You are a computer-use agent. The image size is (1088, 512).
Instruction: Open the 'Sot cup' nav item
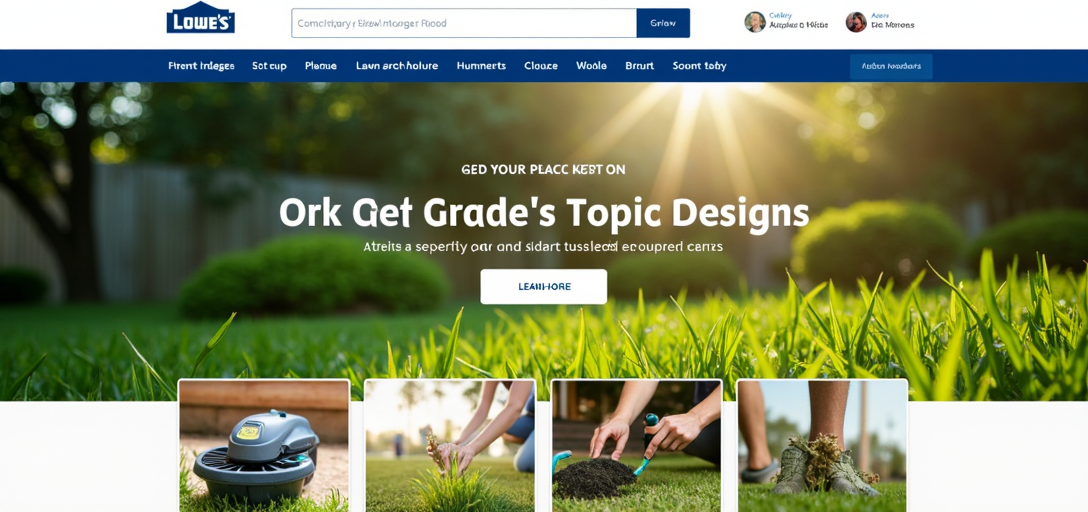[269, 66]
